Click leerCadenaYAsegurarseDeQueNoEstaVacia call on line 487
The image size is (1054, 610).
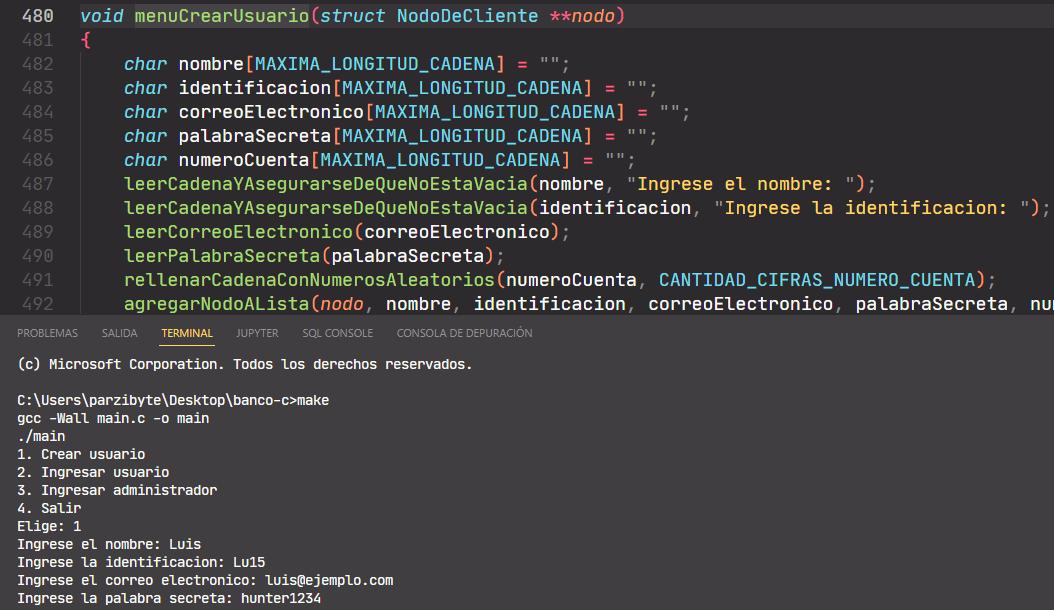point(326,184)
